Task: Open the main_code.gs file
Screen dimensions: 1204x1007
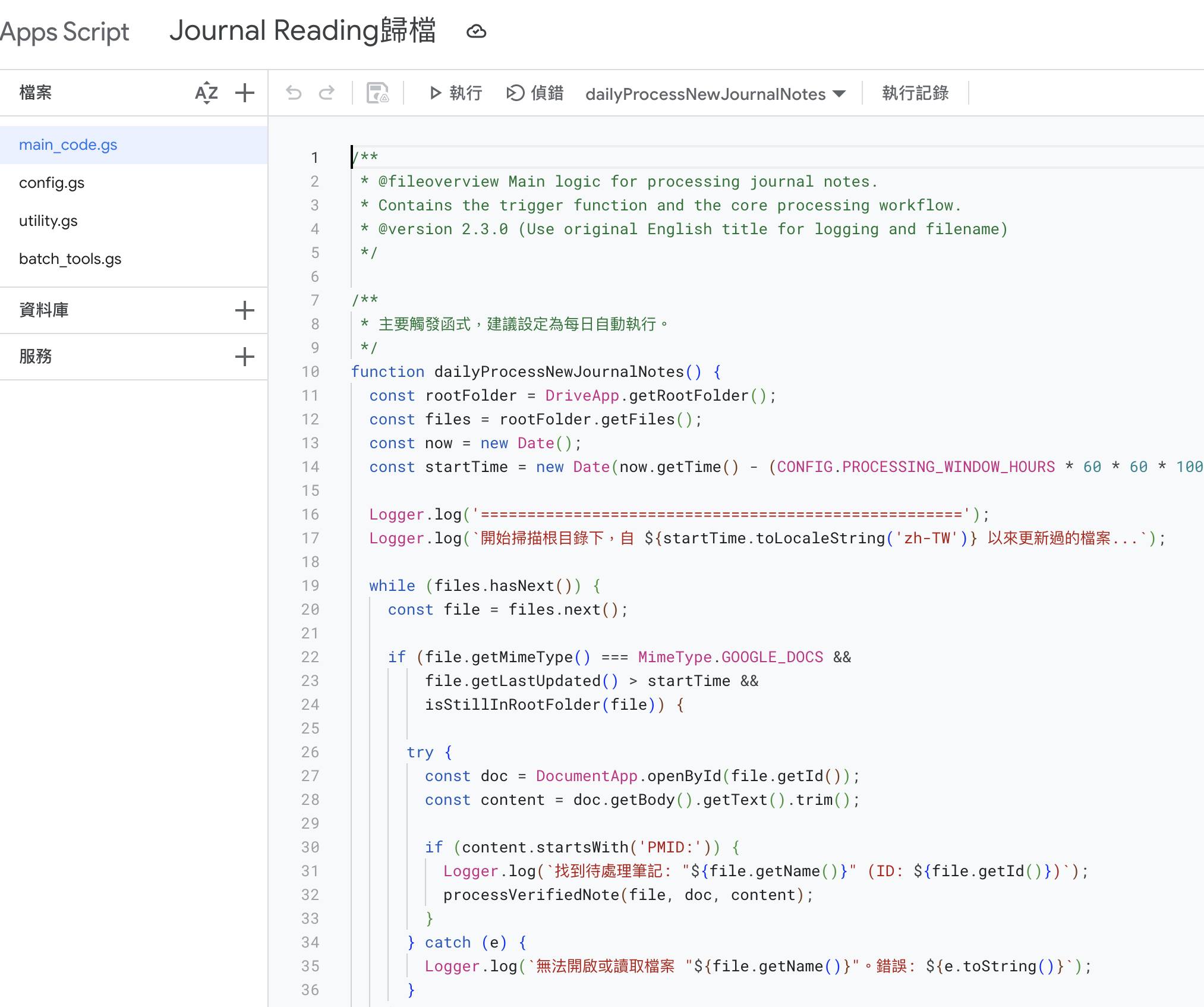Action: point(68,145)
